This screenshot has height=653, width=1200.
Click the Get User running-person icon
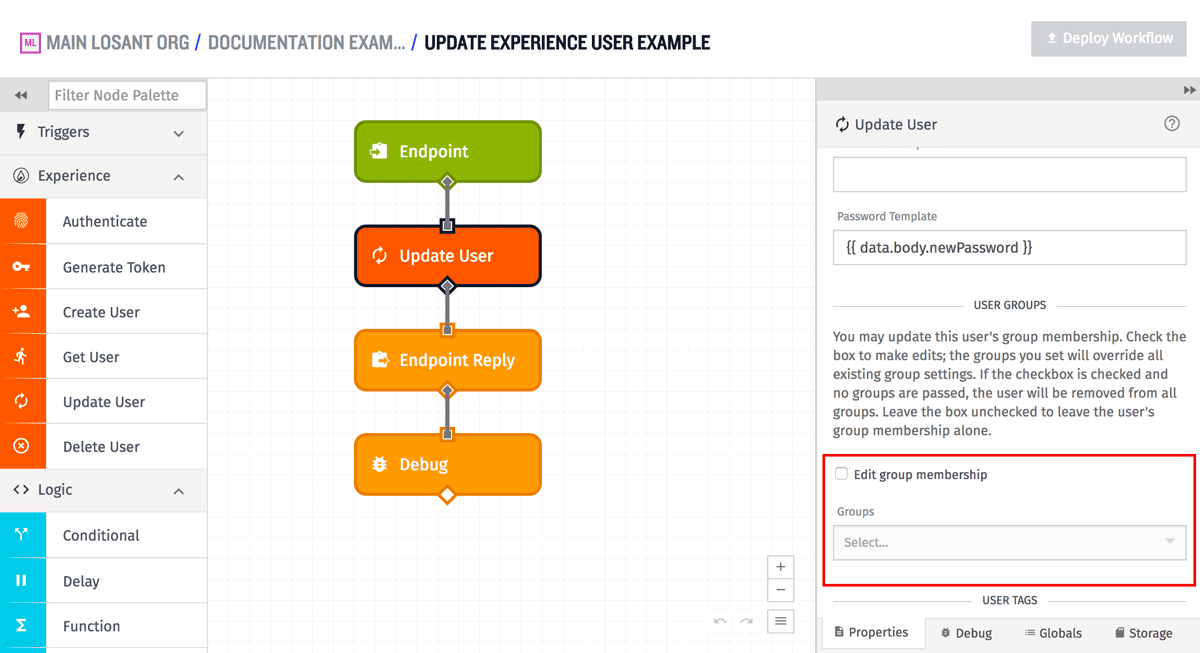coord(22,357)
